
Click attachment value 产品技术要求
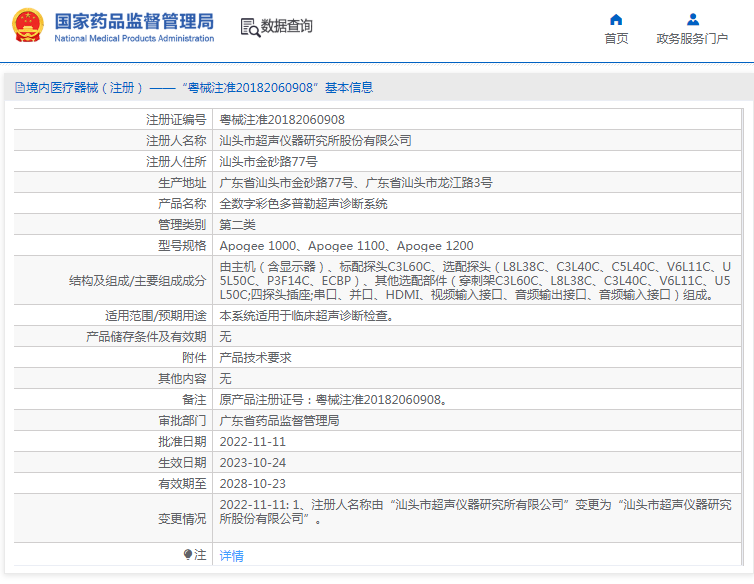[x=255, y=357]
